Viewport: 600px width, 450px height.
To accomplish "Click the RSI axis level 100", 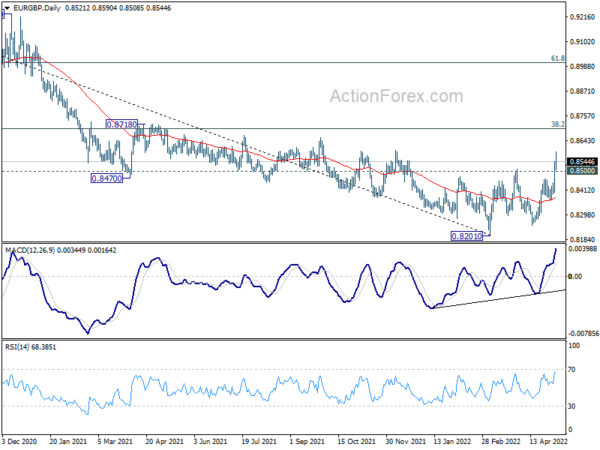I will click(x=574, y=346).
